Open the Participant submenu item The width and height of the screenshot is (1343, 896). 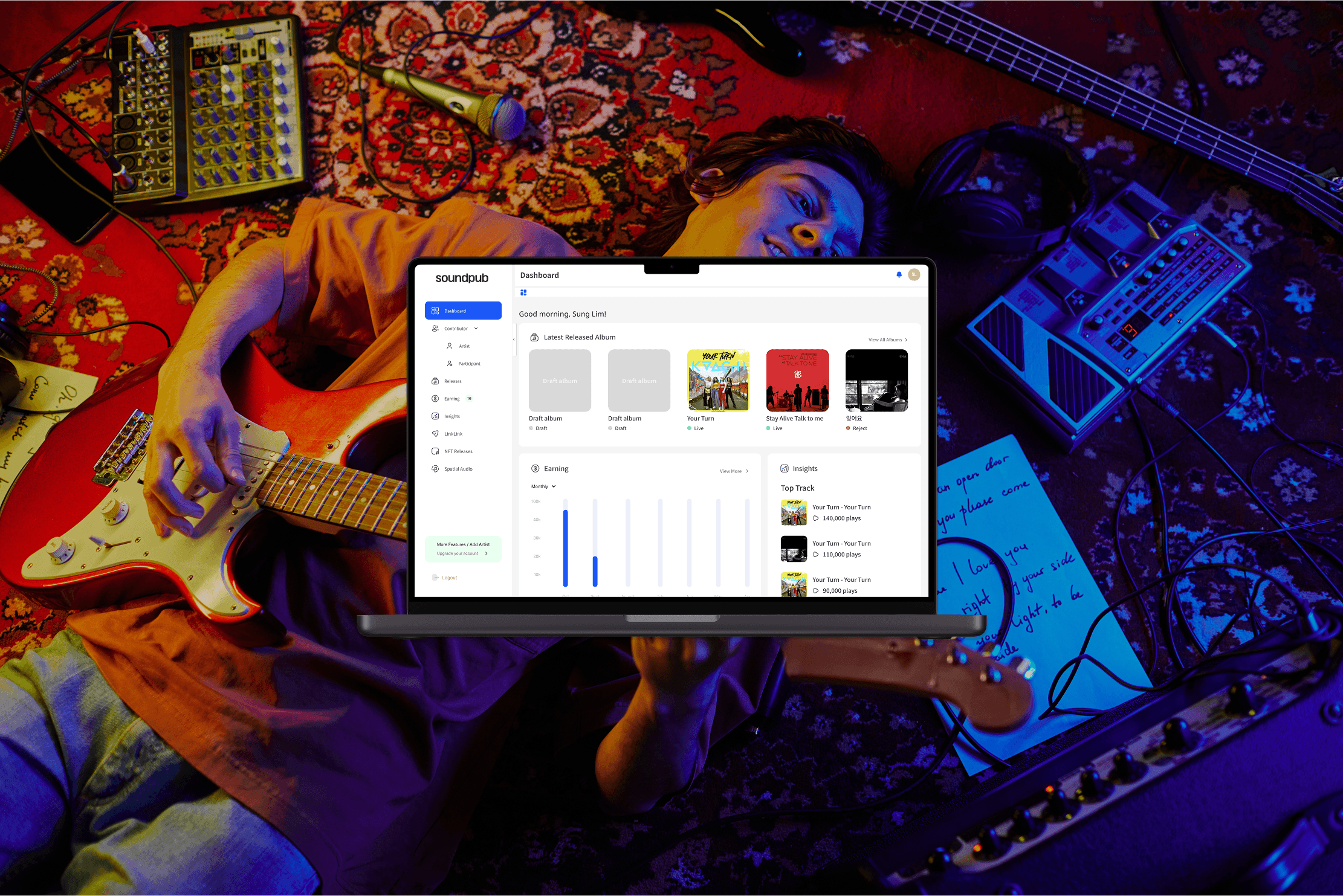tap(468, 364)
